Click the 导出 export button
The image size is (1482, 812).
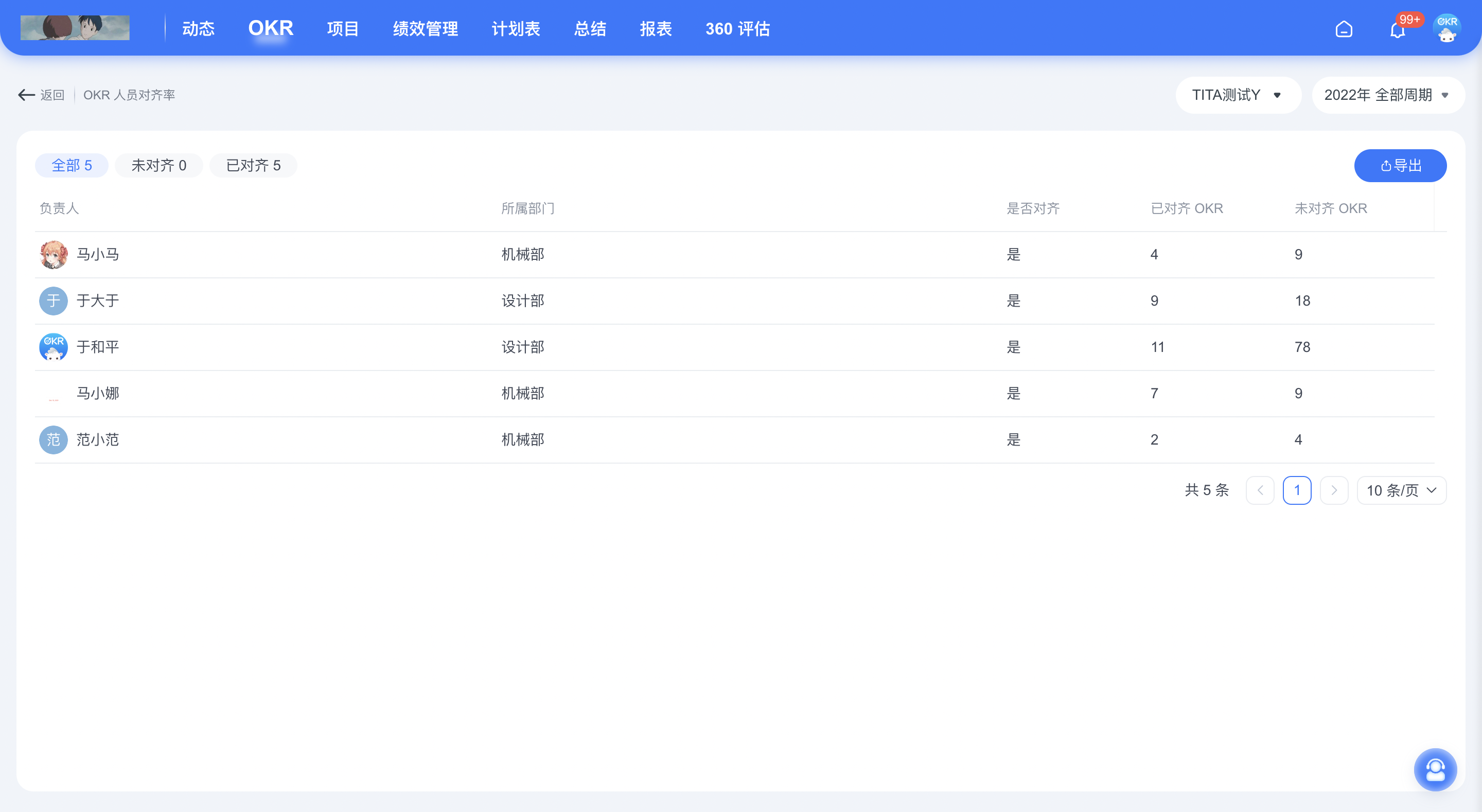[x=1400, y=166]
